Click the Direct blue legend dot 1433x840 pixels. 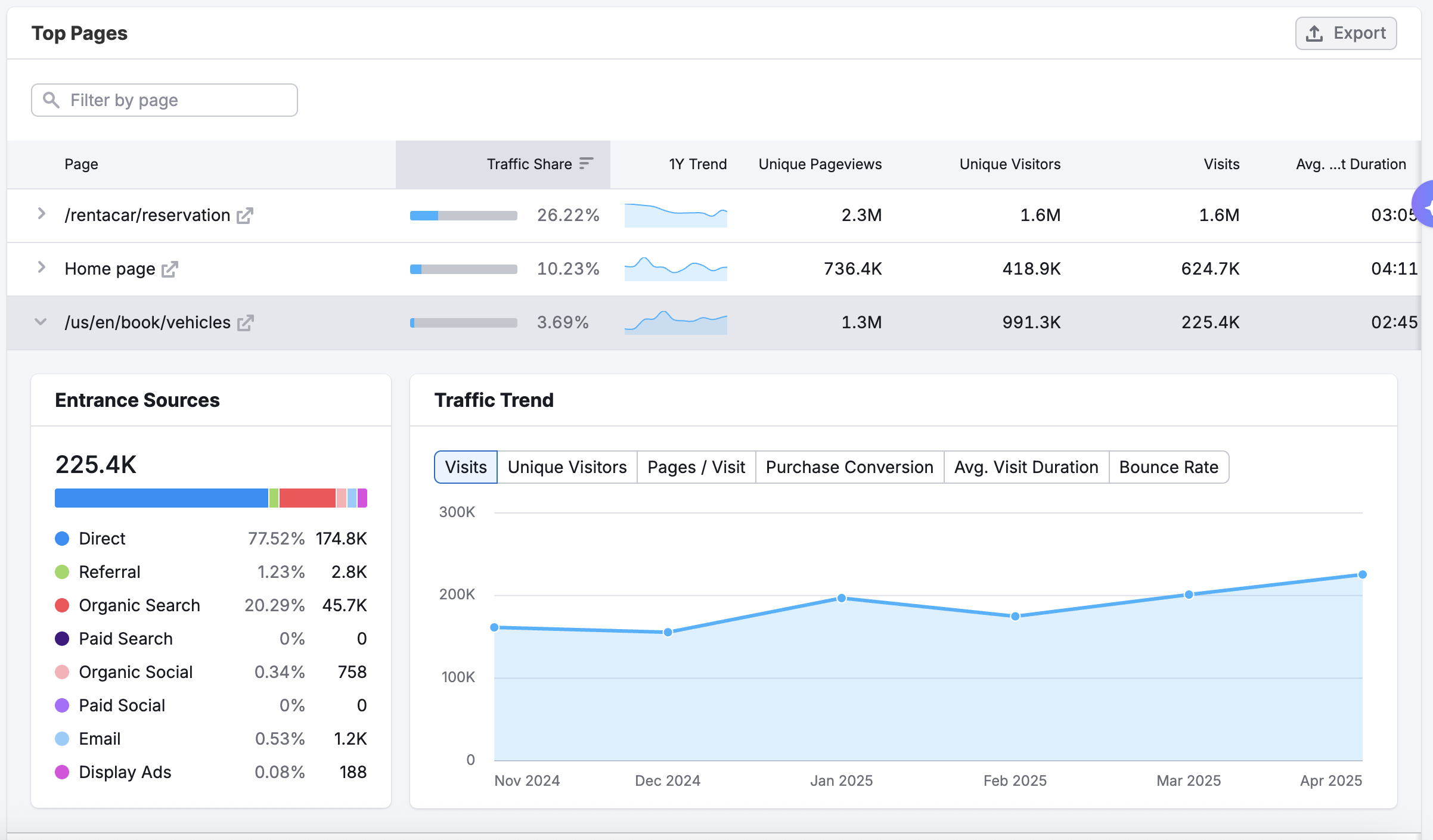point(62,539)
